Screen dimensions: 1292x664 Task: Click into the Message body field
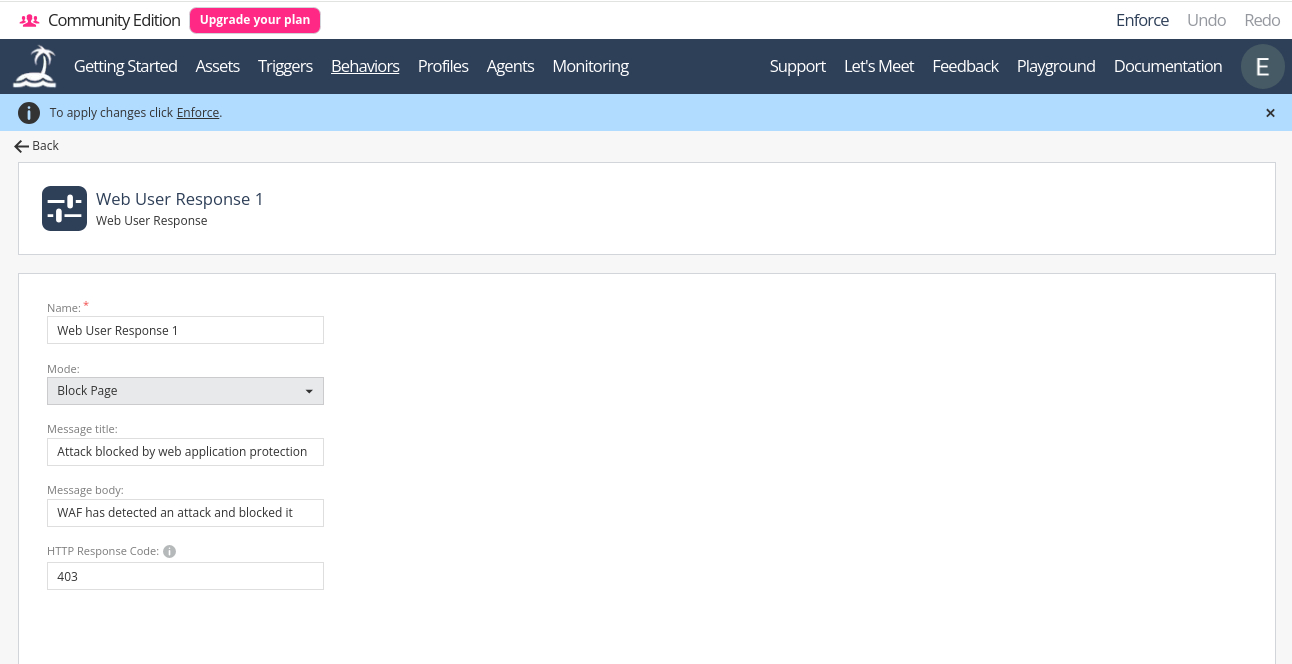[185, 512]
